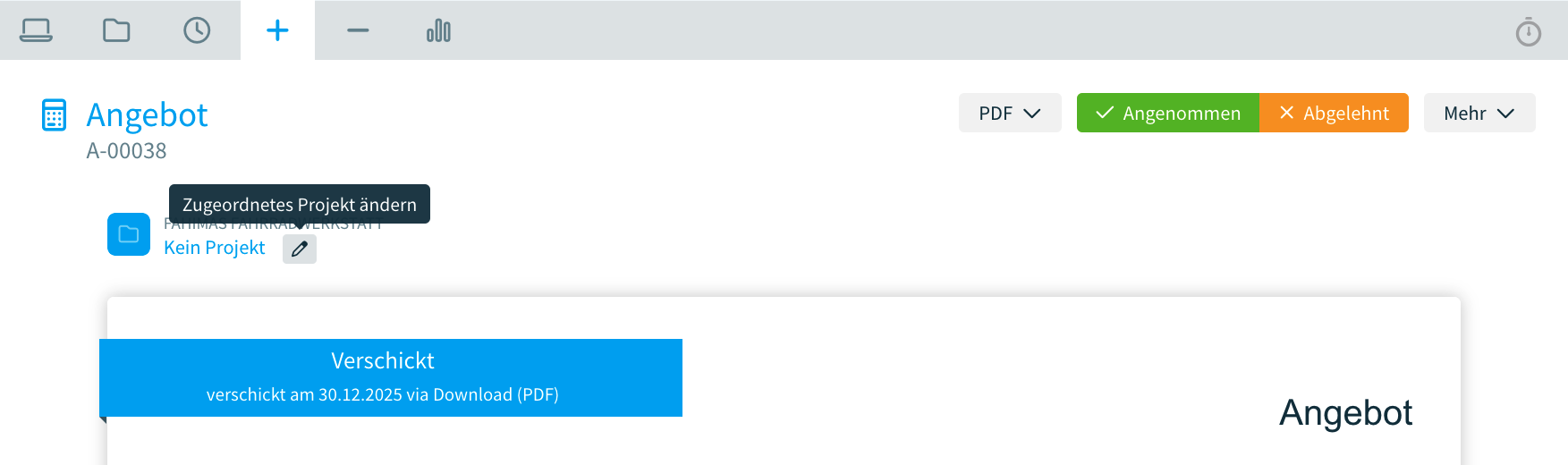
Task: Open the folder projects icon in the top bar
Action: [116, 30]
